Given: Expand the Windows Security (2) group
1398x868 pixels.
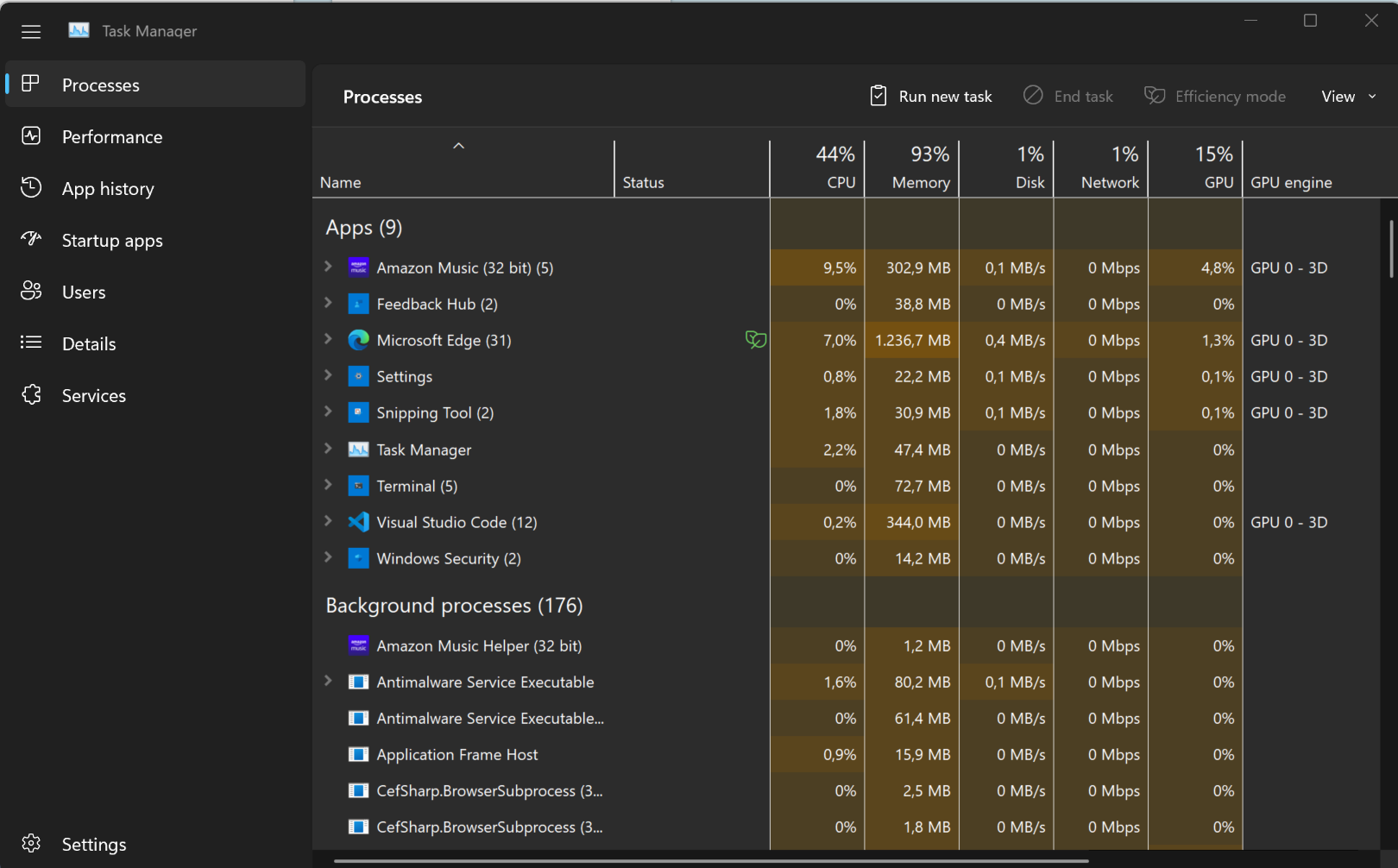Looking at the screenshot, I should coord(328,557).
